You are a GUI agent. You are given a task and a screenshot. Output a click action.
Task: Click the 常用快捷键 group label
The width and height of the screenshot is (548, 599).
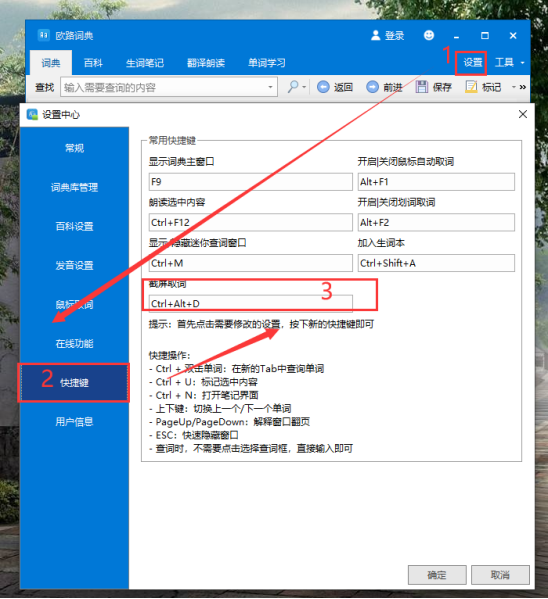click(x=172, y=140)
